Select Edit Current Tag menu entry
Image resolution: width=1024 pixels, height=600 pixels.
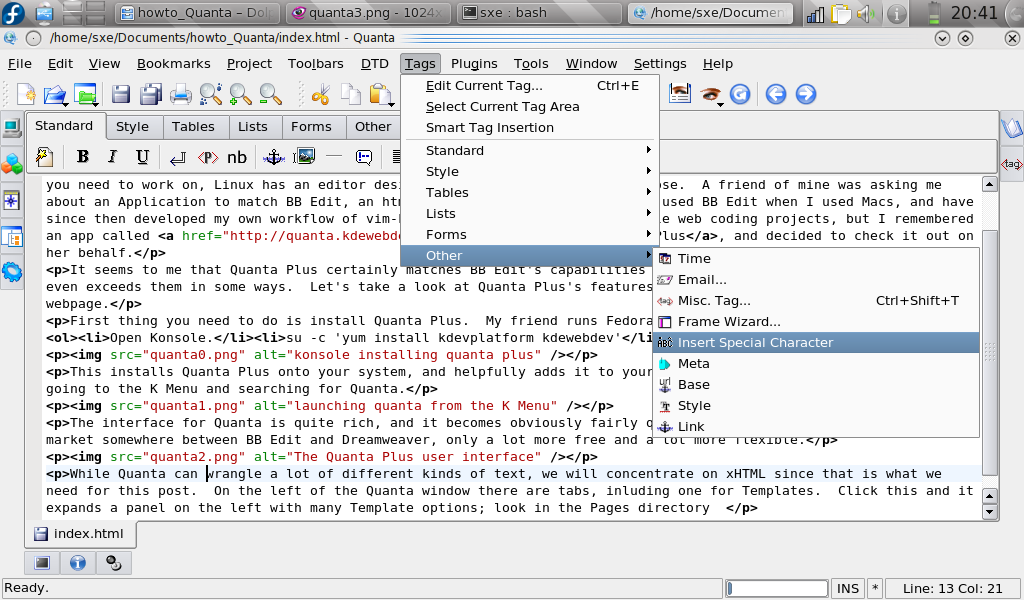(530, 86)
